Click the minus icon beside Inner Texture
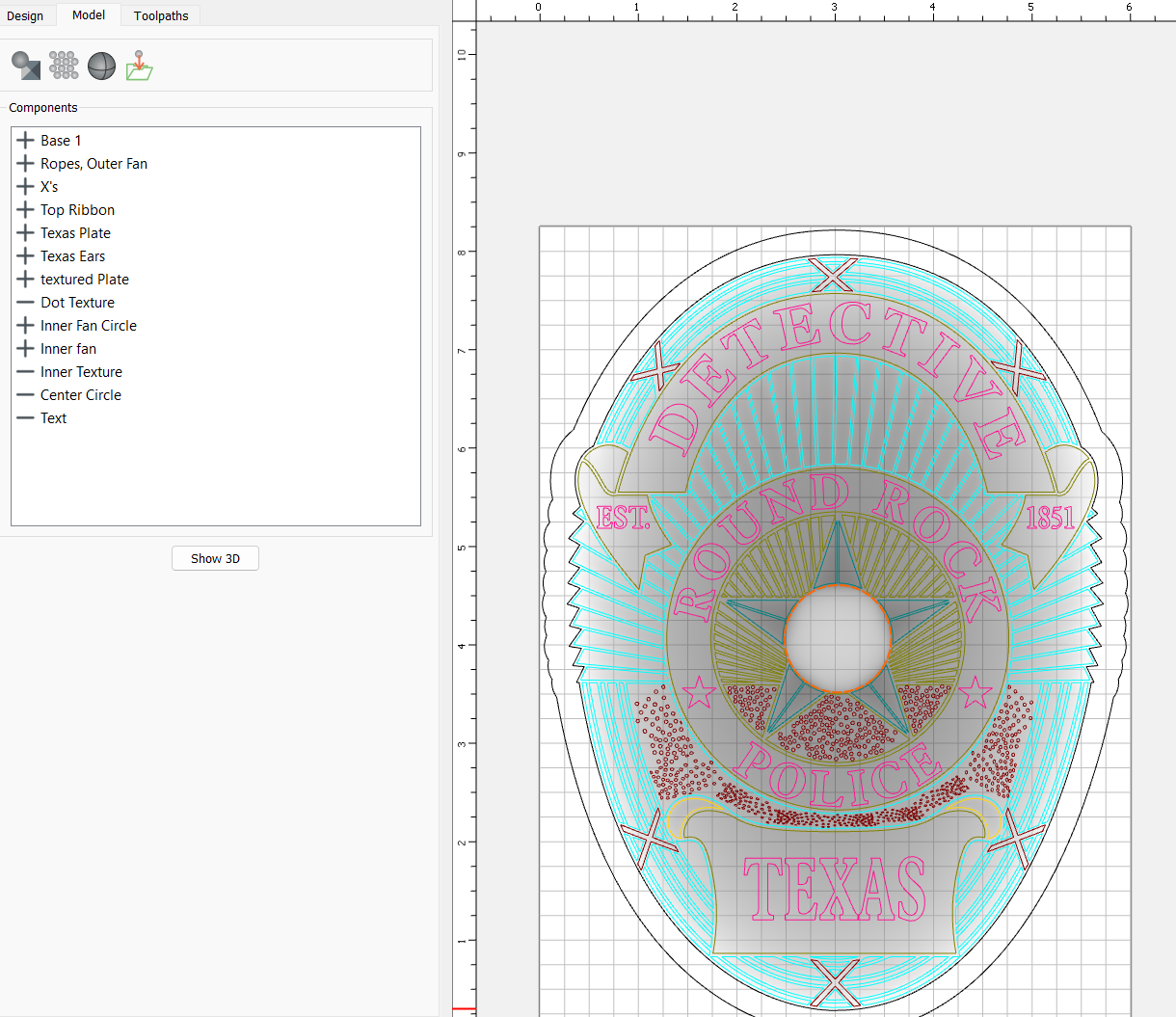The height and width of the screenshot is (1017, 1176). tap(25, 372)
